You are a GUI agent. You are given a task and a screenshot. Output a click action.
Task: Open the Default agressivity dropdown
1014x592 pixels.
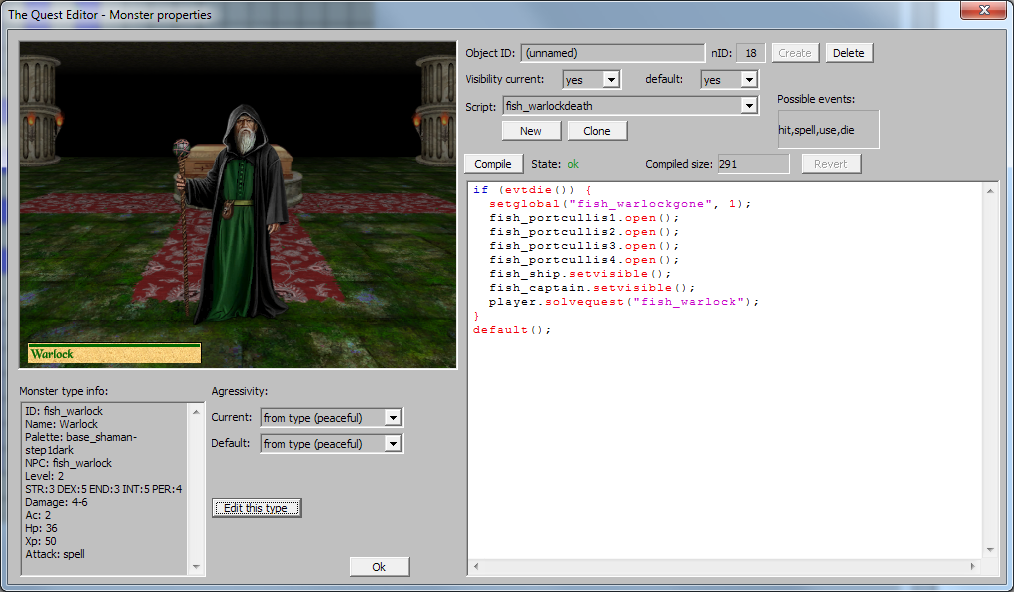[x=393, y=443]
